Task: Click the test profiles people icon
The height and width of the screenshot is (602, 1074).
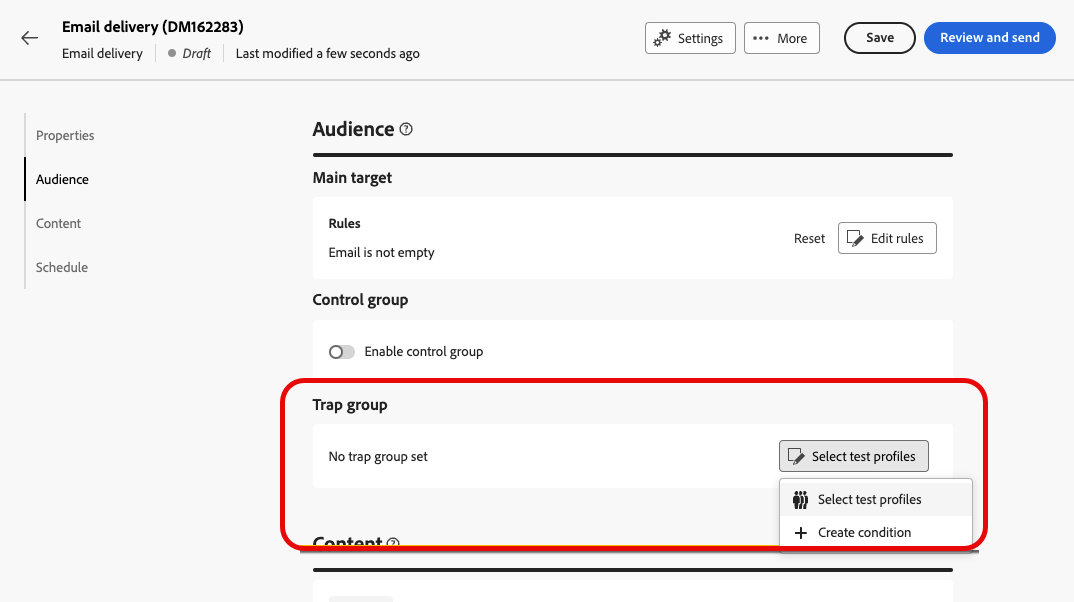Action: pyautogui.click(x=800, y=500)
